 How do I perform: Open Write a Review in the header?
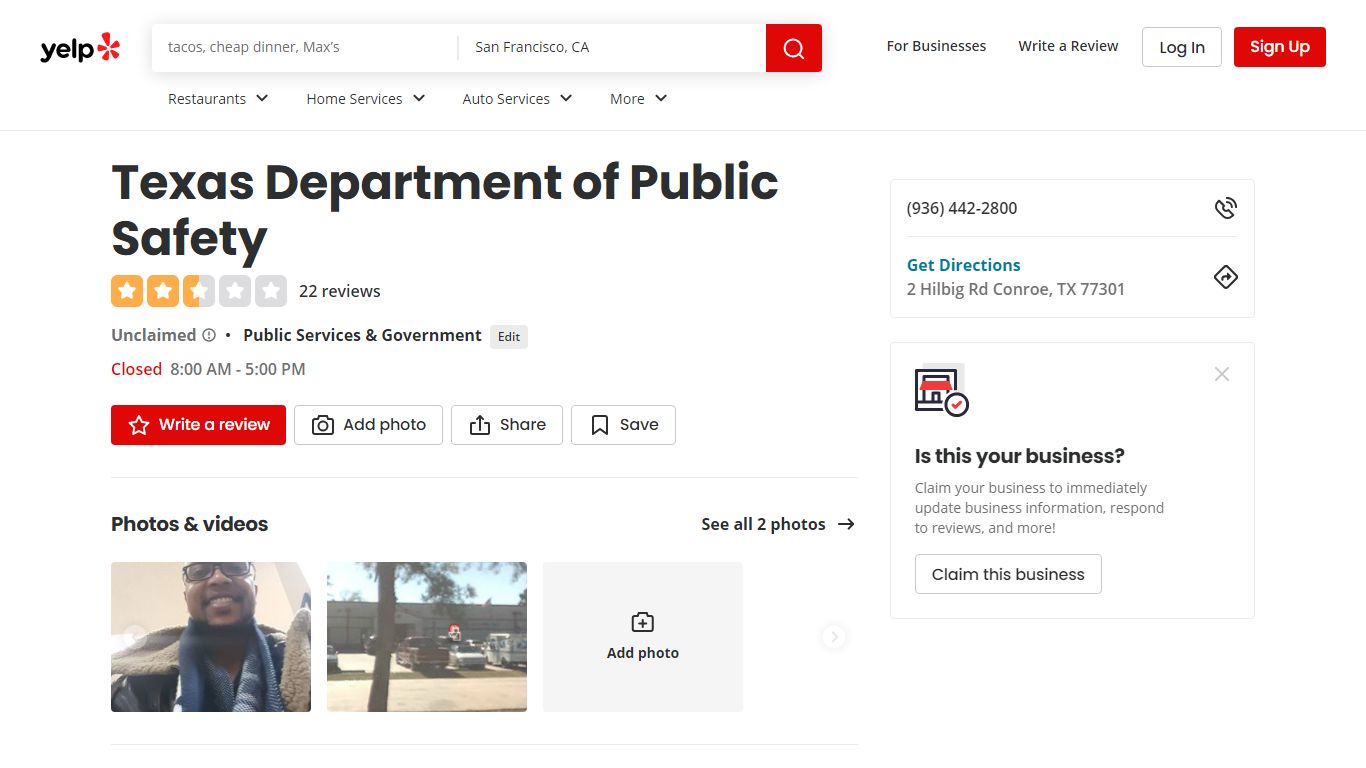pos(1068,46)
